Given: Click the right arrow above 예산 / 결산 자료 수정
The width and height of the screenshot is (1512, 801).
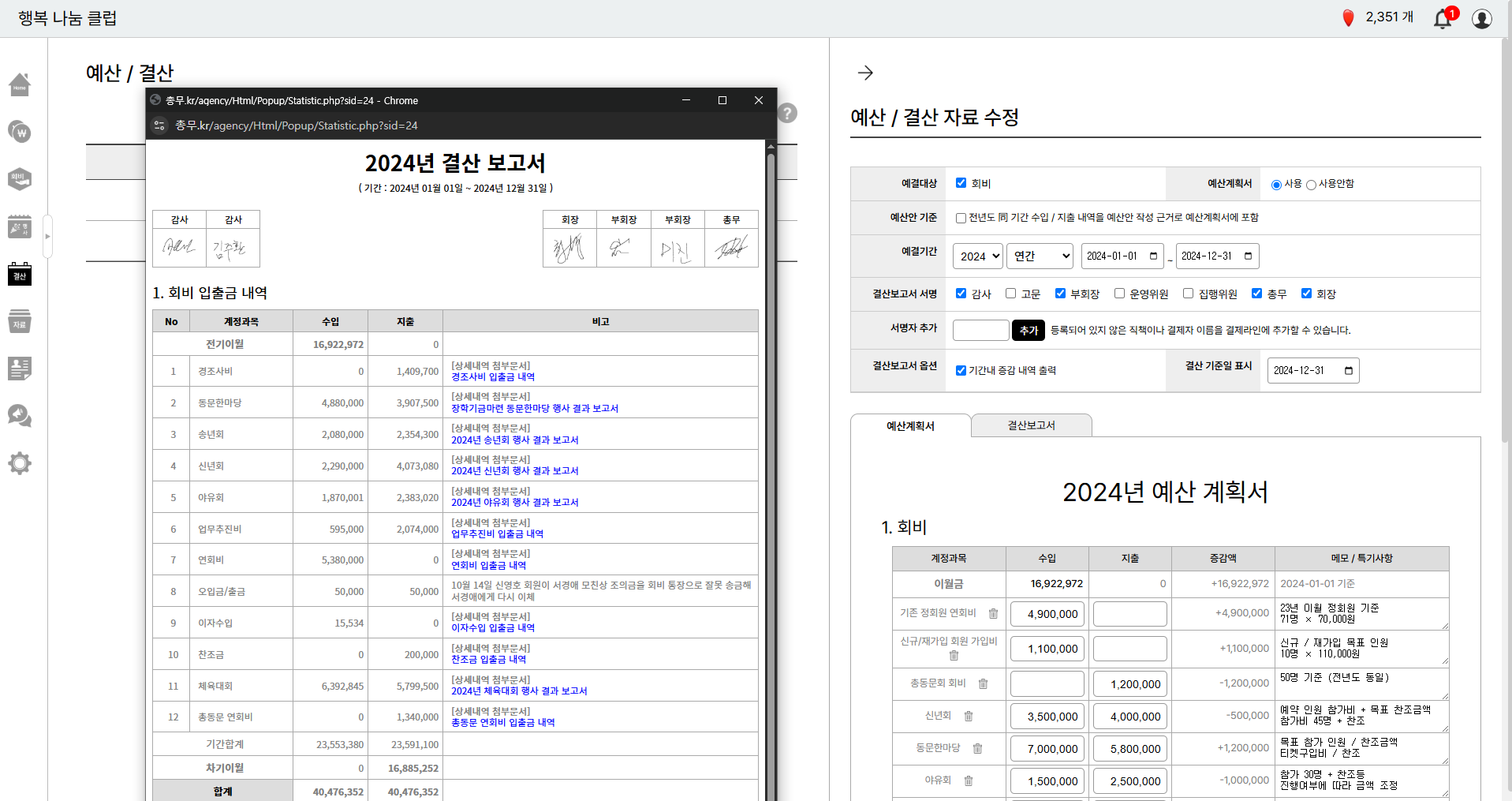Looking at the screenshot, I should click(865, 73).
